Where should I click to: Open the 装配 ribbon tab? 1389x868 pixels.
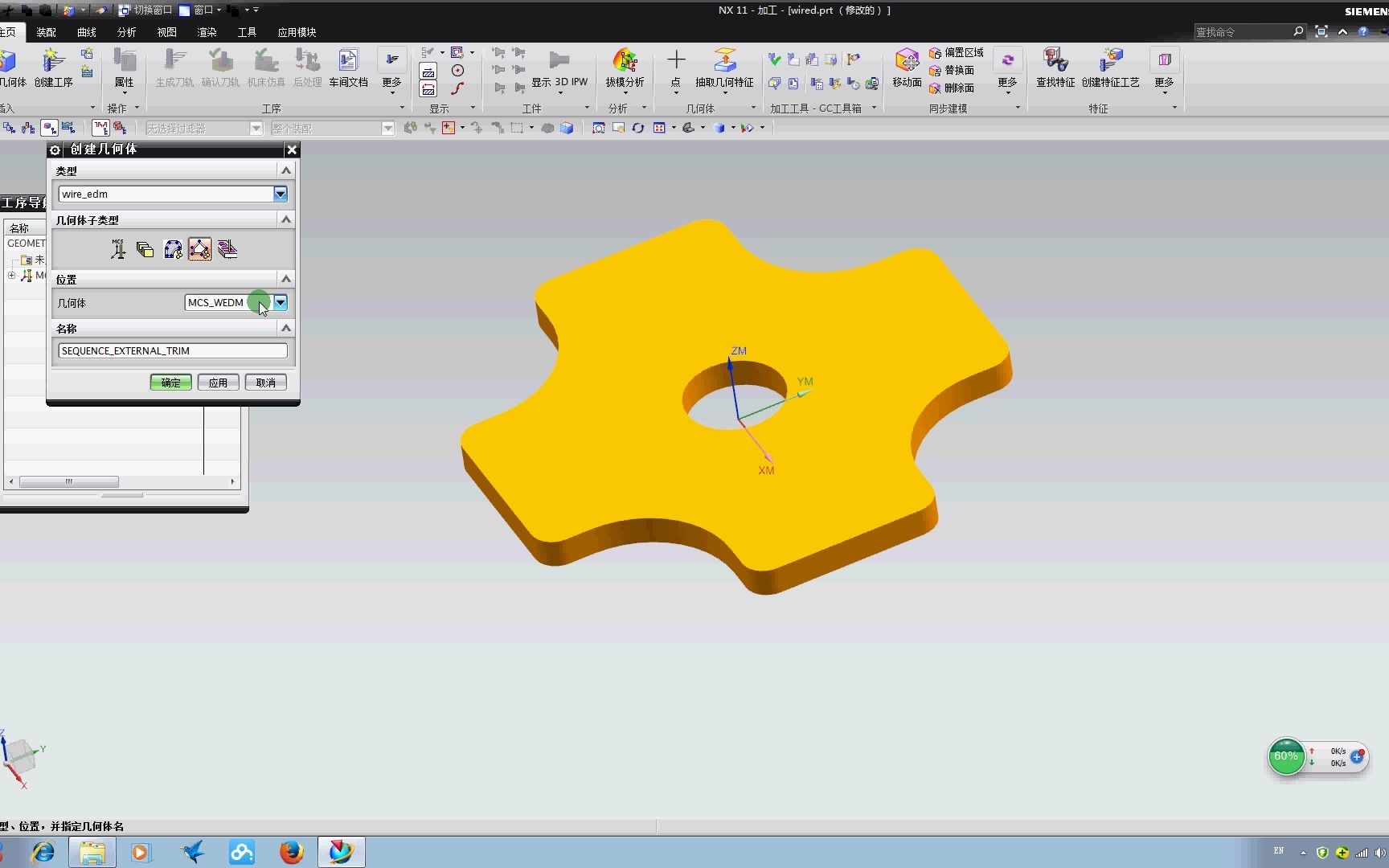point(46,32)
